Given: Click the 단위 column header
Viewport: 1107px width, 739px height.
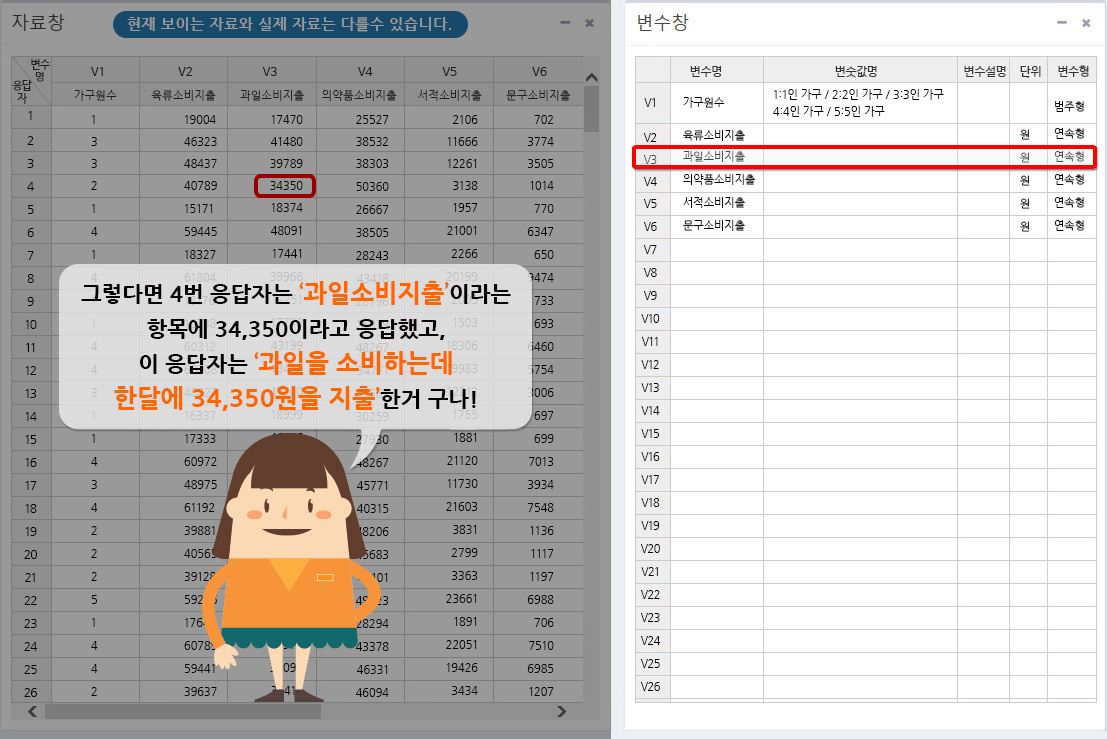Looking at the screenshot, I should 1029,71.
